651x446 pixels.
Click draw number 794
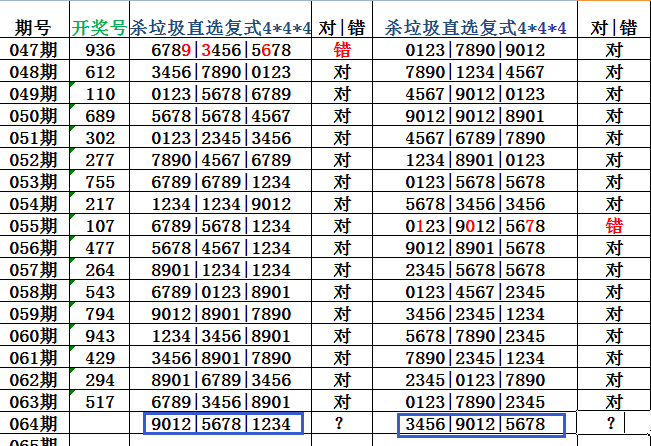pos(100,314)
